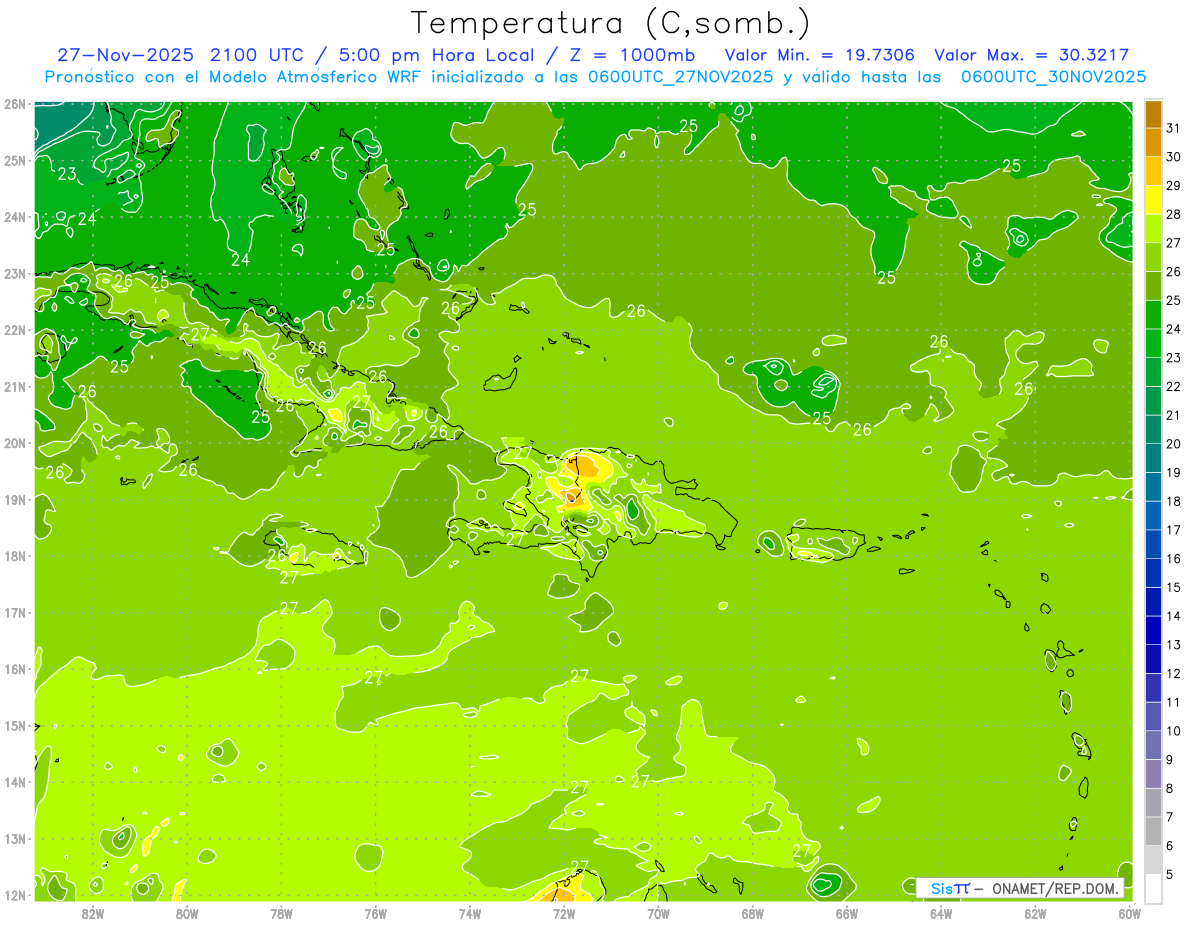
Task: Click the '15N' latitude label
Action: tap(15, 725)
